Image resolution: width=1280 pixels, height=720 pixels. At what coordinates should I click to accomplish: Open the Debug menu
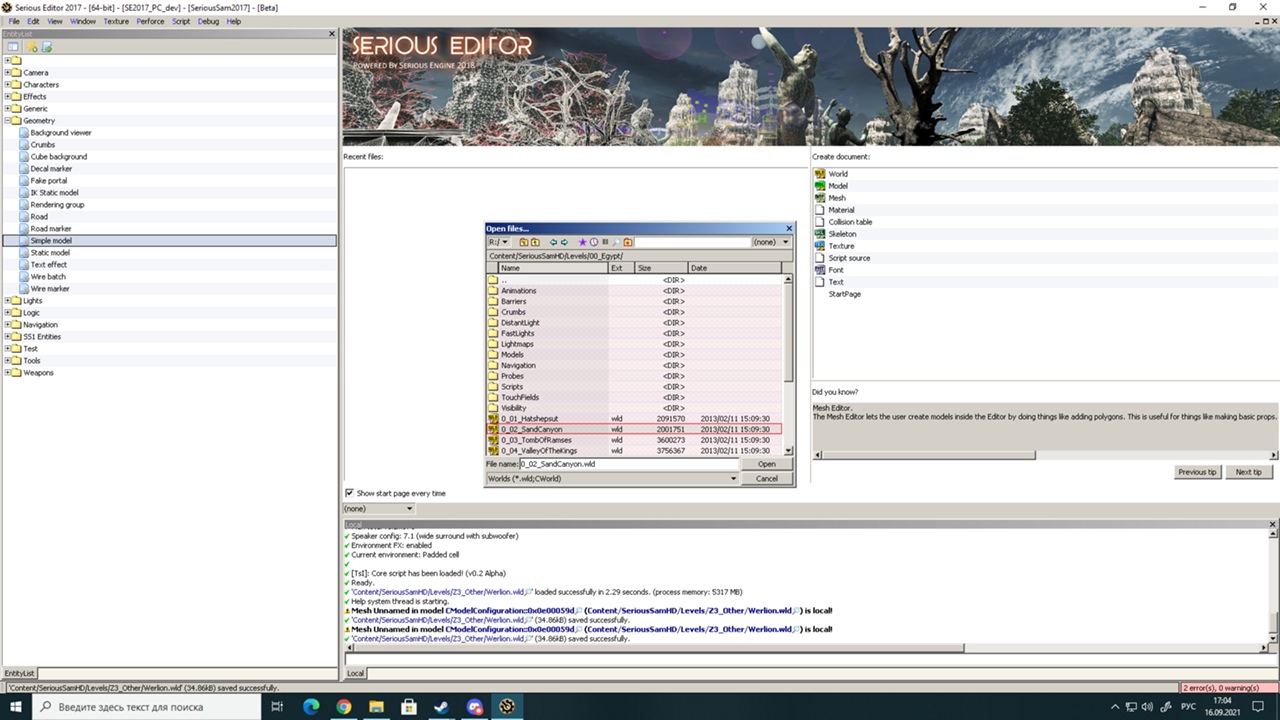(208, 21)
